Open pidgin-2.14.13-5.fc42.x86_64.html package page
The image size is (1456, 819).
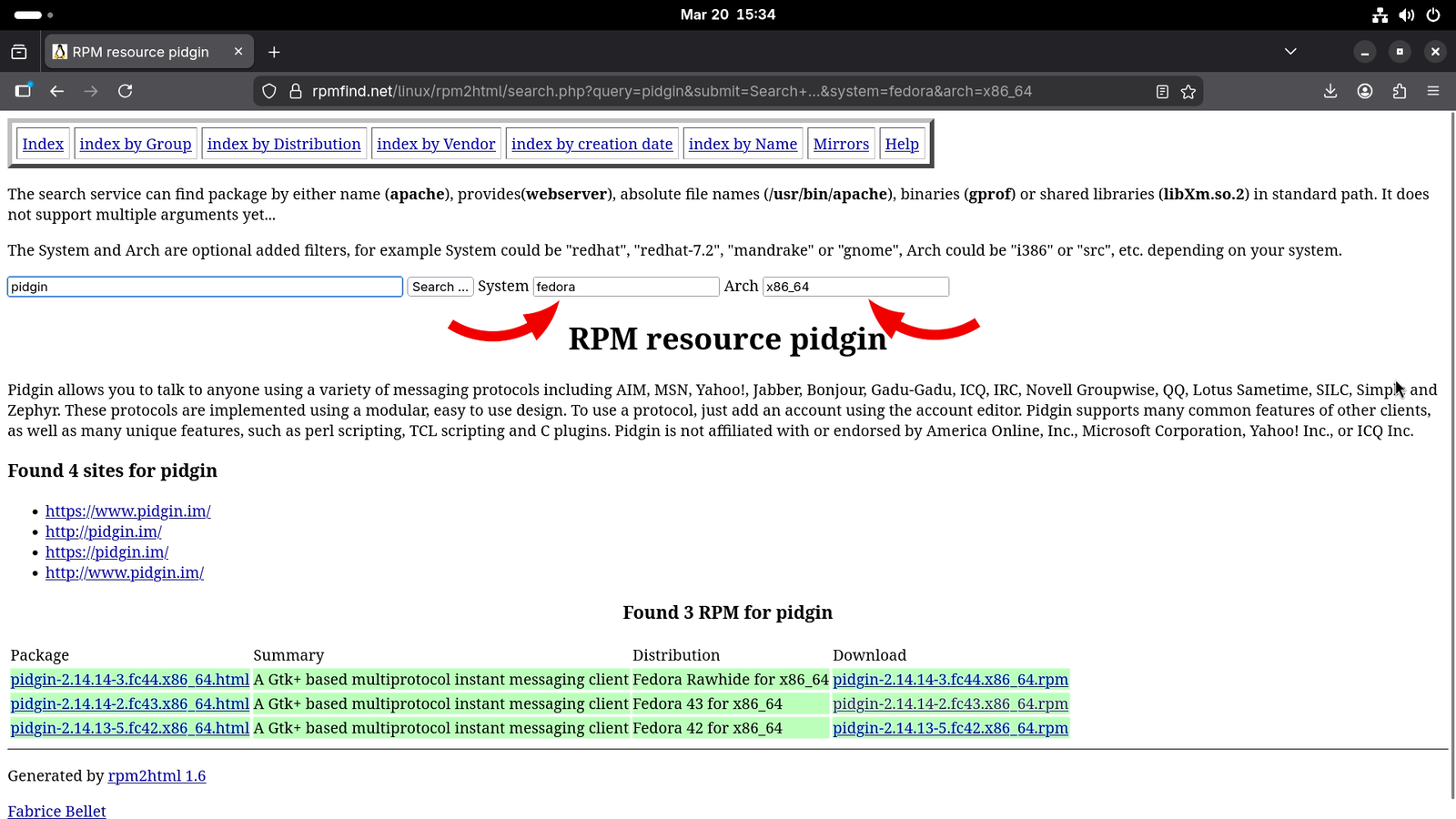130,728
